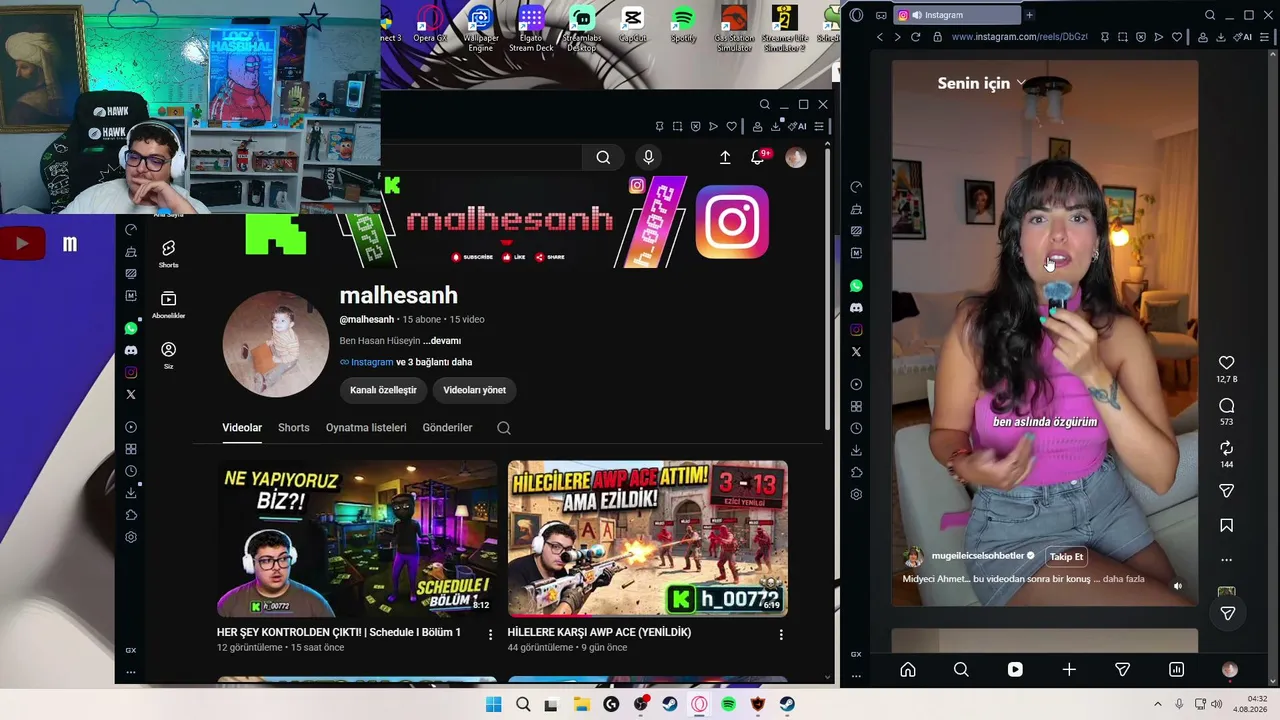Show hidden icons in the system tray
1280x720 pixels.
pos(1158,704)
